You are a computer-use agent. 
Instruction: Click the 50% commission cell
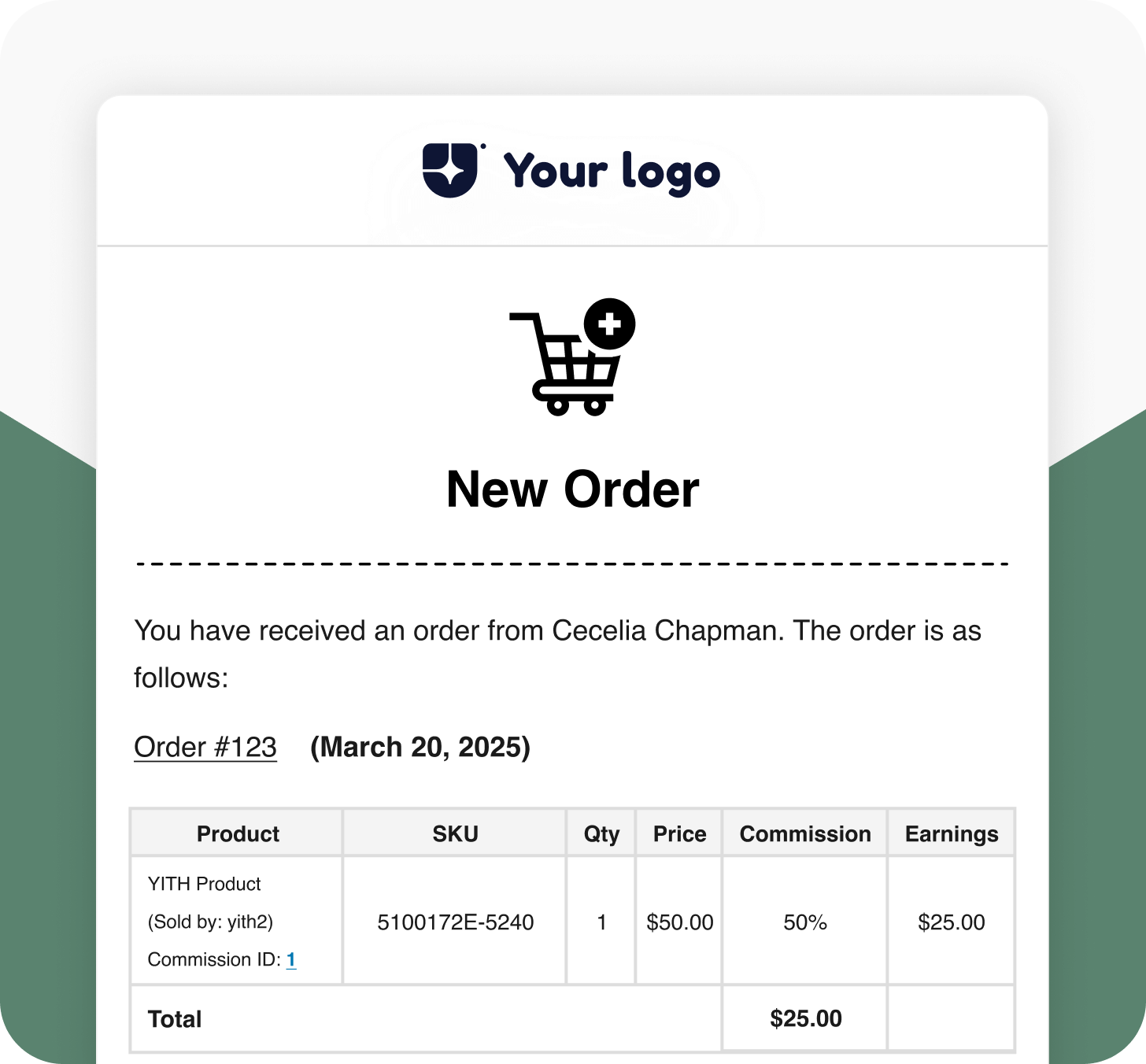tap(805, 922)
